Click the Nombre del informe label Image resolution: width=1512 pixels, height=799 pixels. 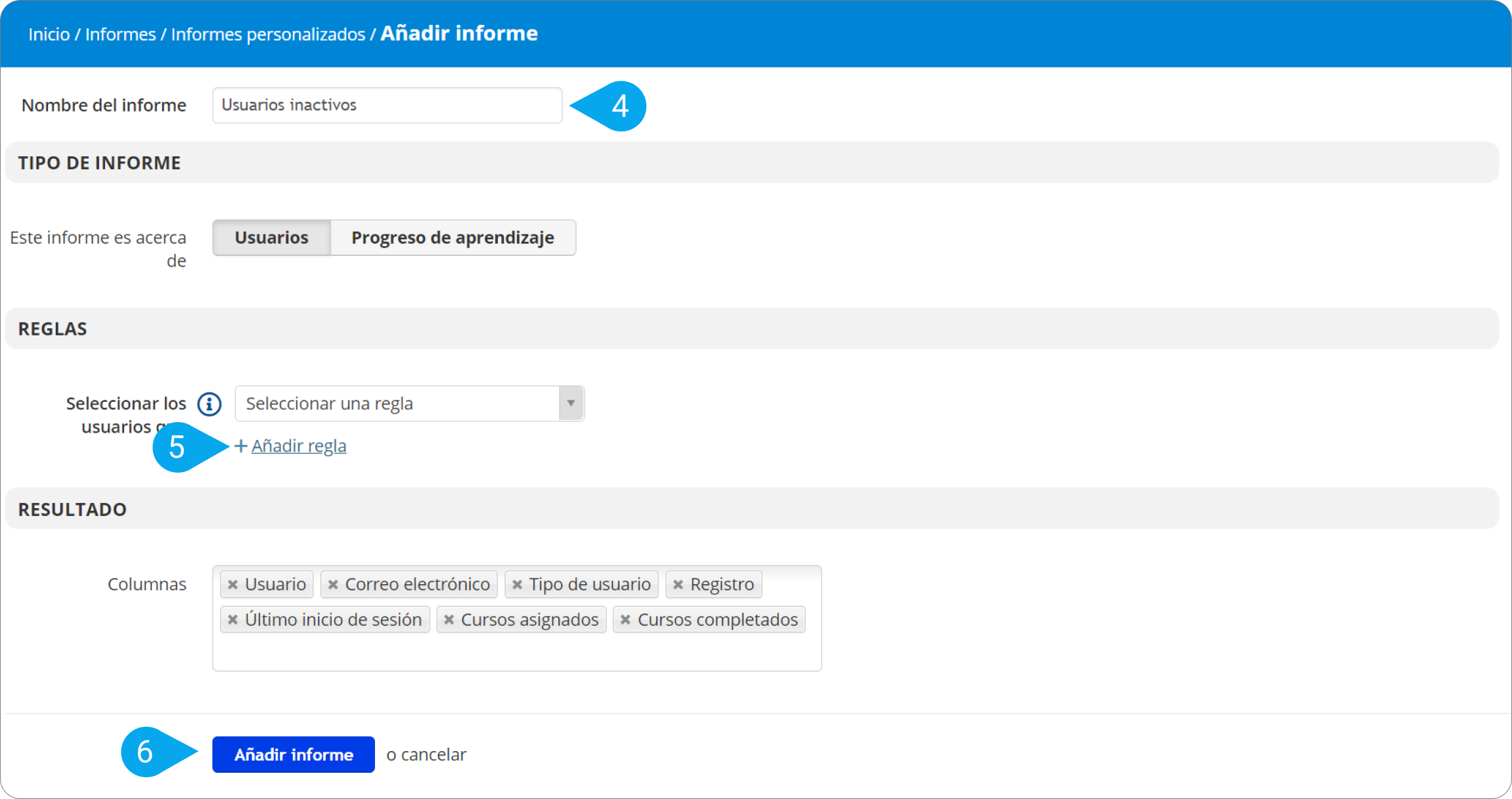[104, 105]
